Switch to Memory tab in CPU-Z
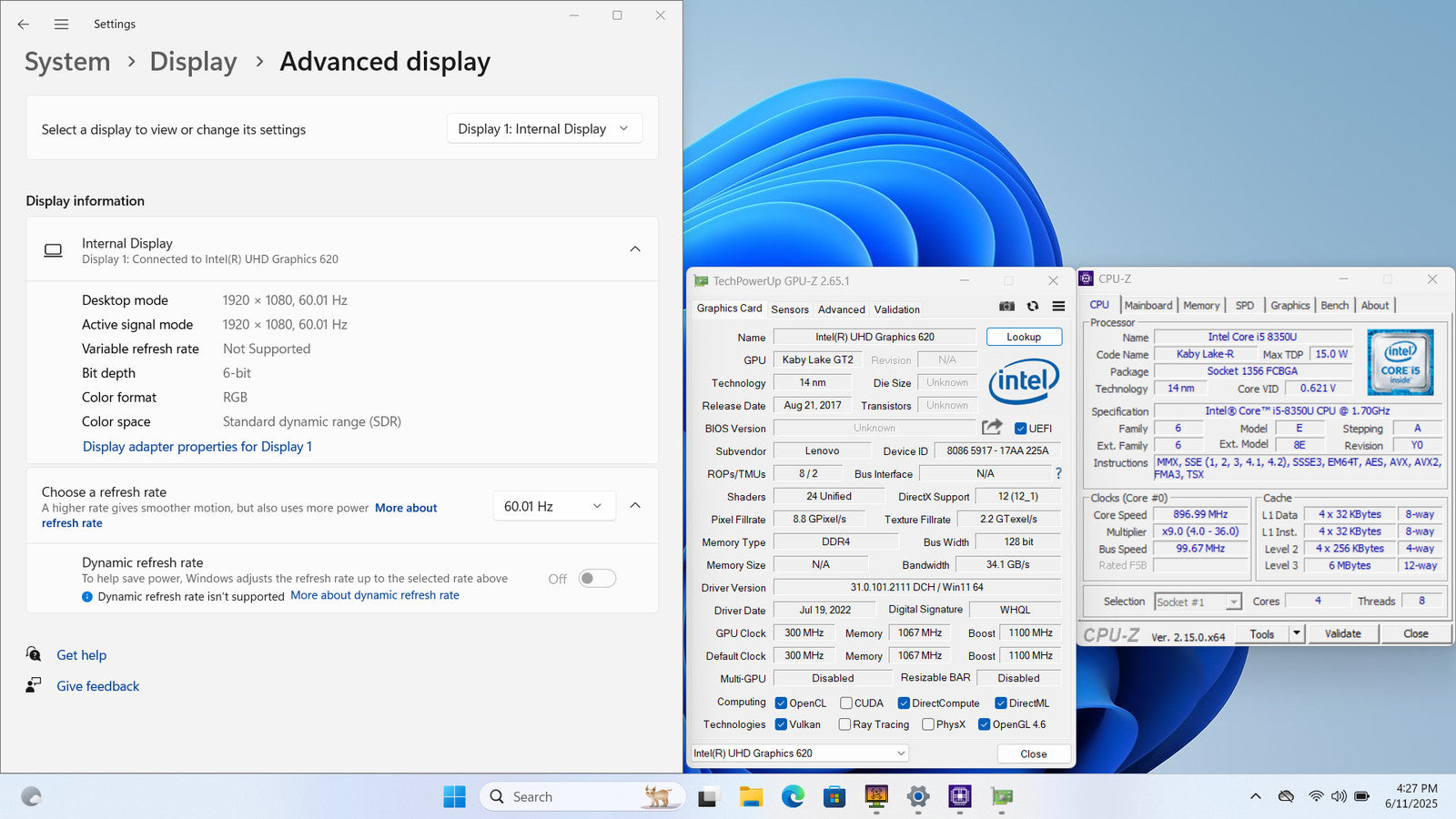 point(1201,306)
